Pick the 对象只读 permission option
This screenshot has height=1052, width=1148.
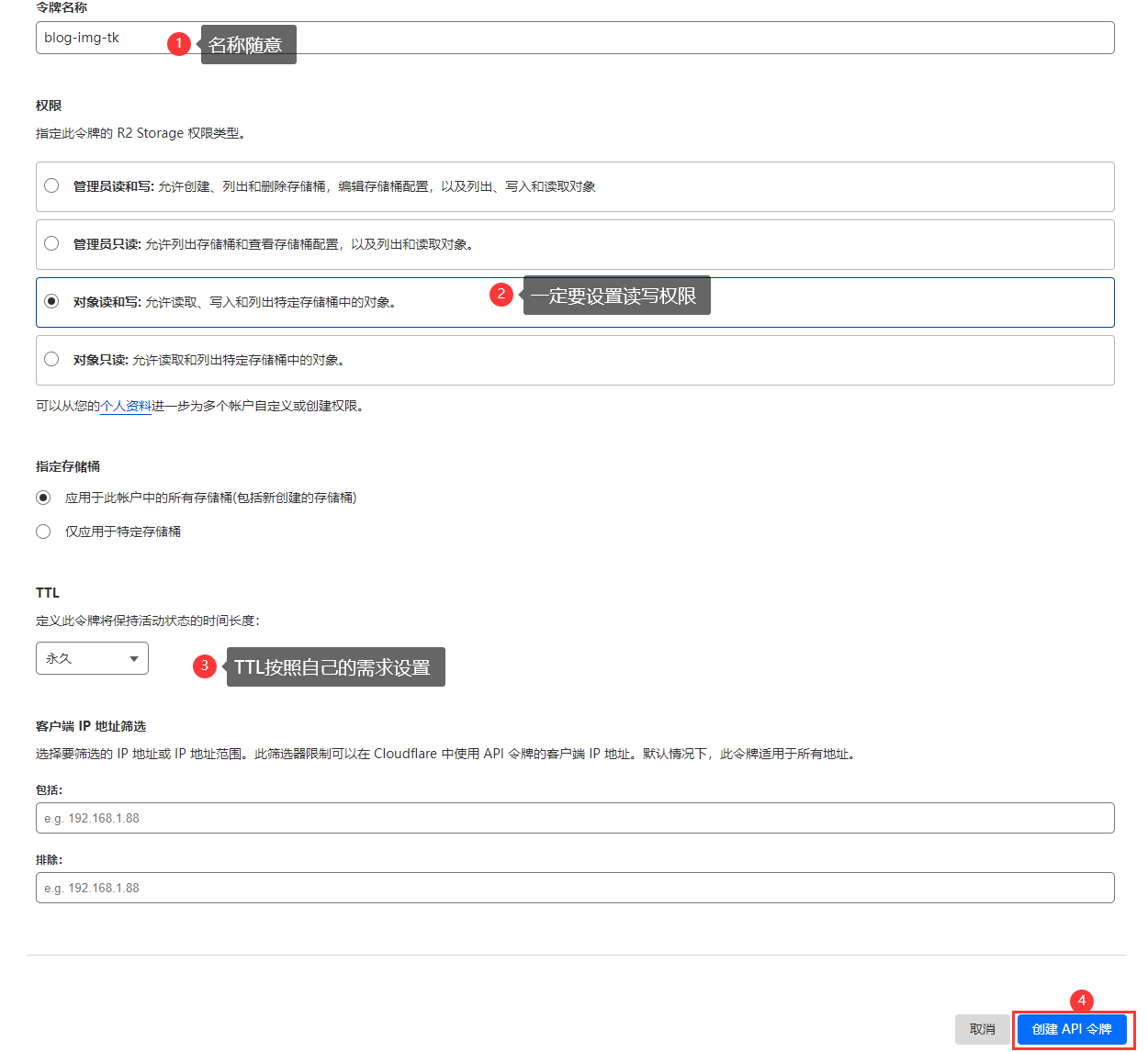51,360
